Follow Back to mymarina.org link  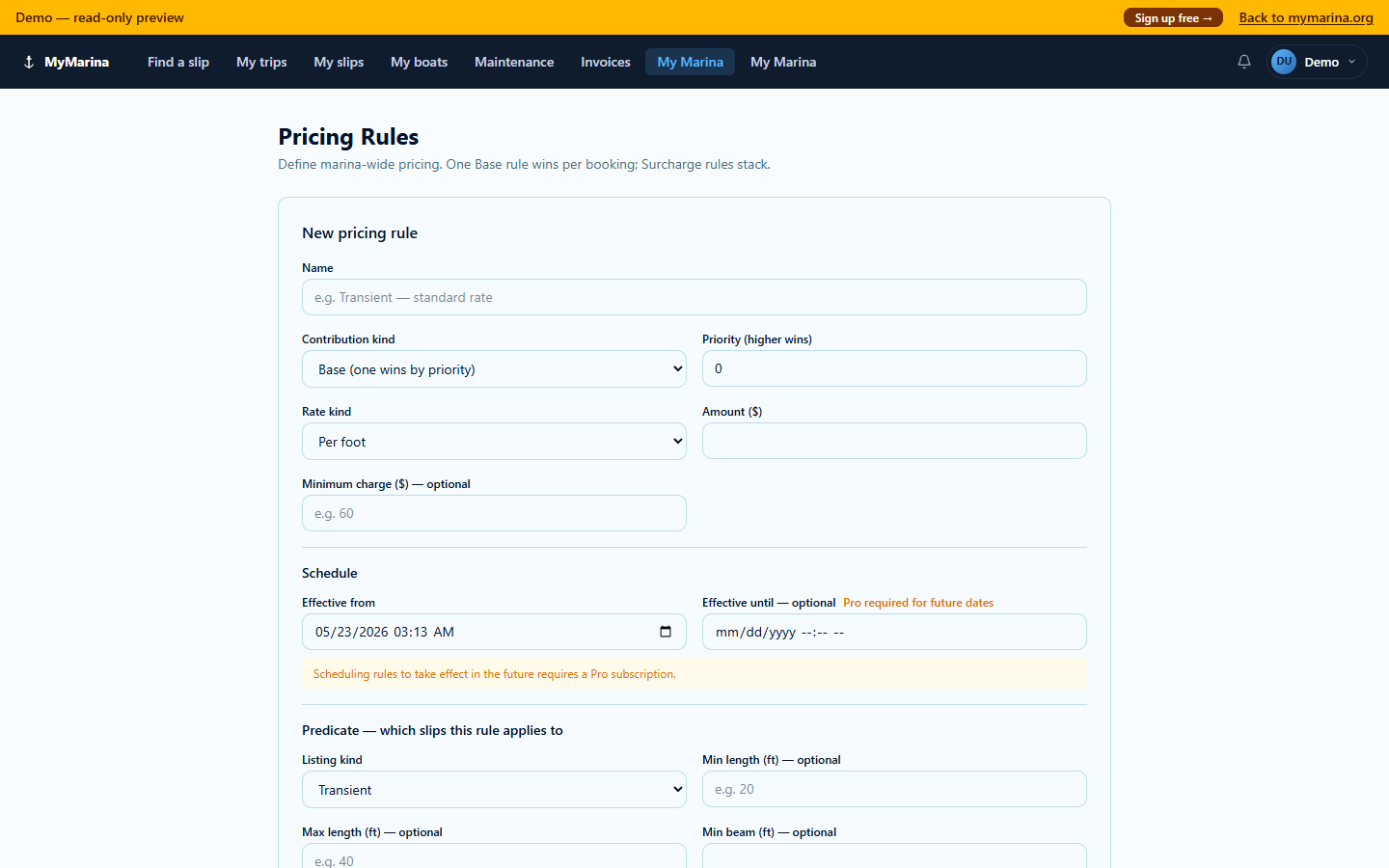point(1306,17)
